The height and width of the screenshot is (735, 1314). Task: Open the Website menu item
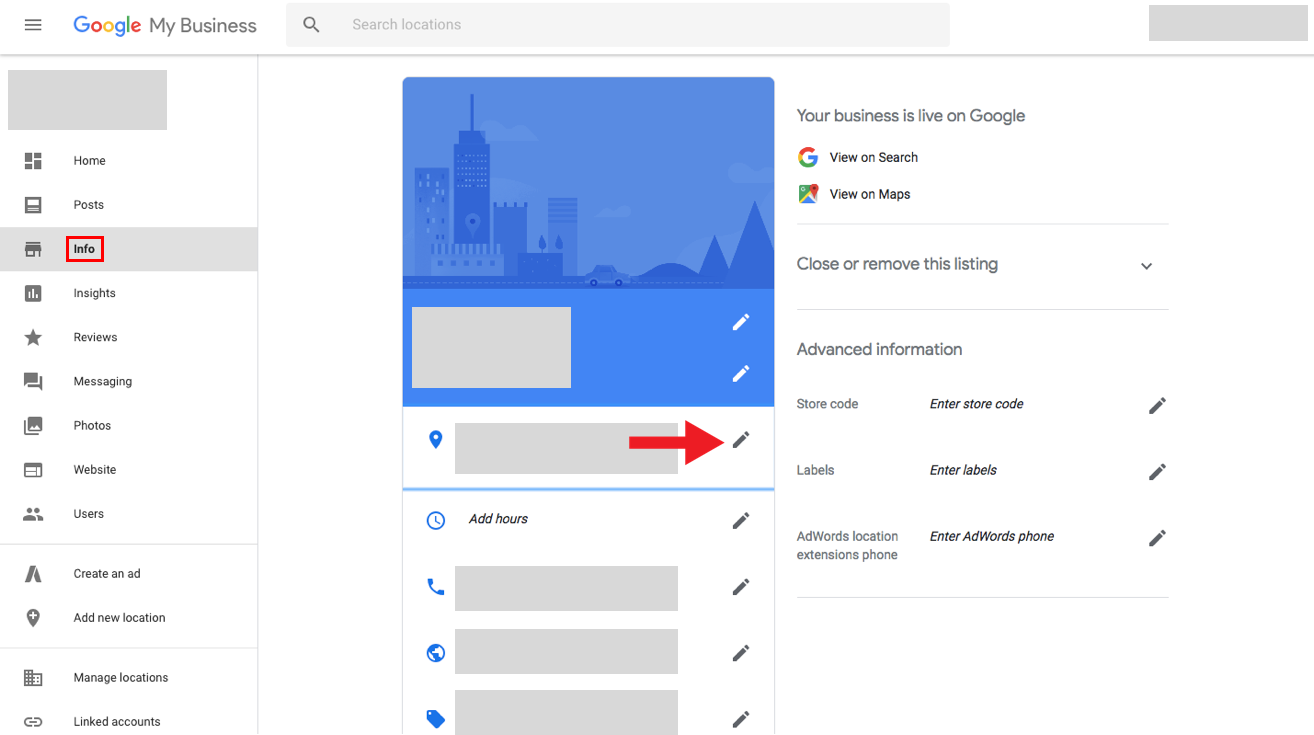[95, 470]
